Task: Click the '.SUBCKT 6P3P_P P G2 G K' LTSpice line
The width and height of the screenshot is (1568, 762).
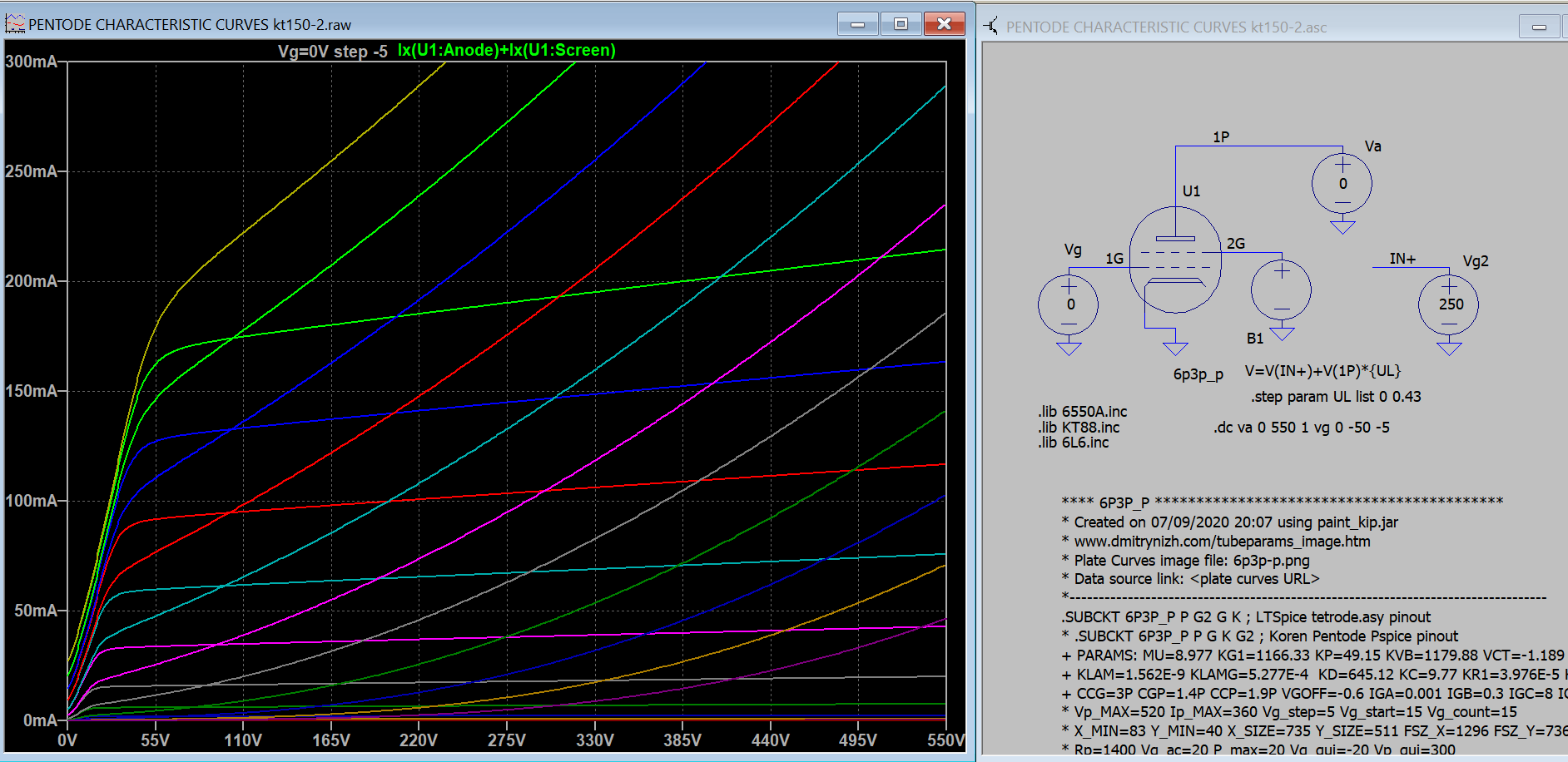Action: pos(1246,617)
